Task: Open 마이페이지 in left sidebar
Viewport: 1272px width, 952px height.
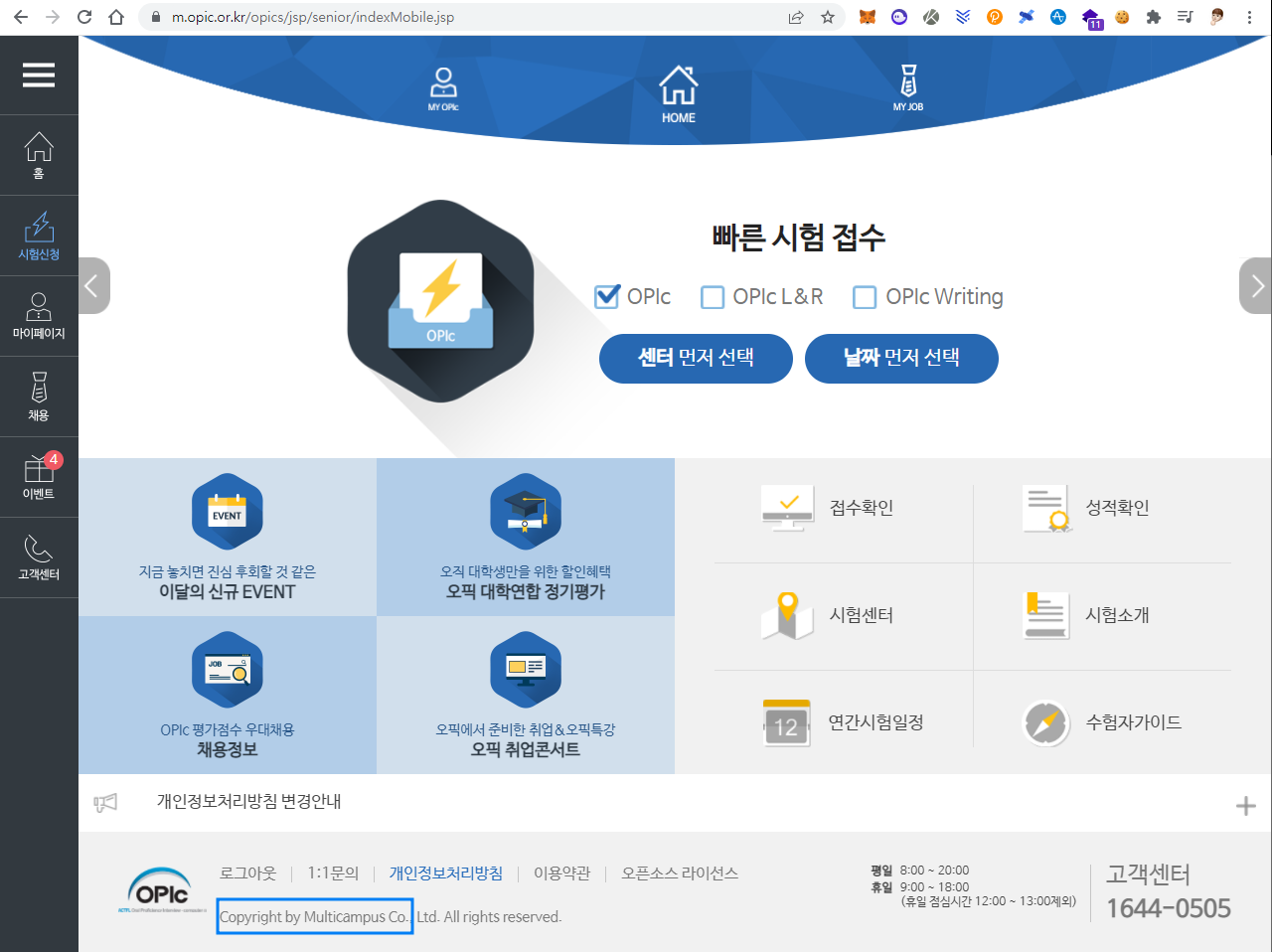Action: 39,316
